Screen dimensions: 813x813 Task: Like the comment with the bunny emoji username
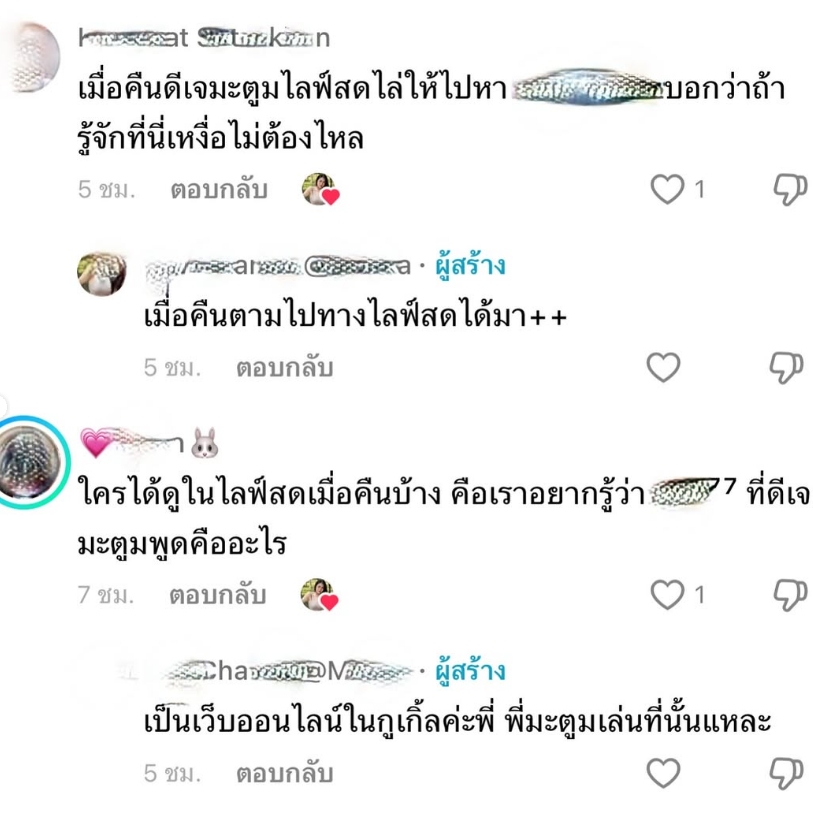pyautogui.click(x=667, y=594)
